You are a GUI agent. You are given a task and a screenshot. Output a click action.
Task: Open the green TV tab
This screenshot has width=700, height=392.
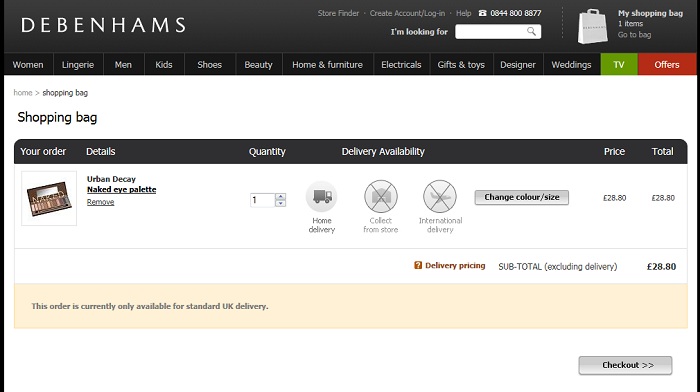pos(619,65)
